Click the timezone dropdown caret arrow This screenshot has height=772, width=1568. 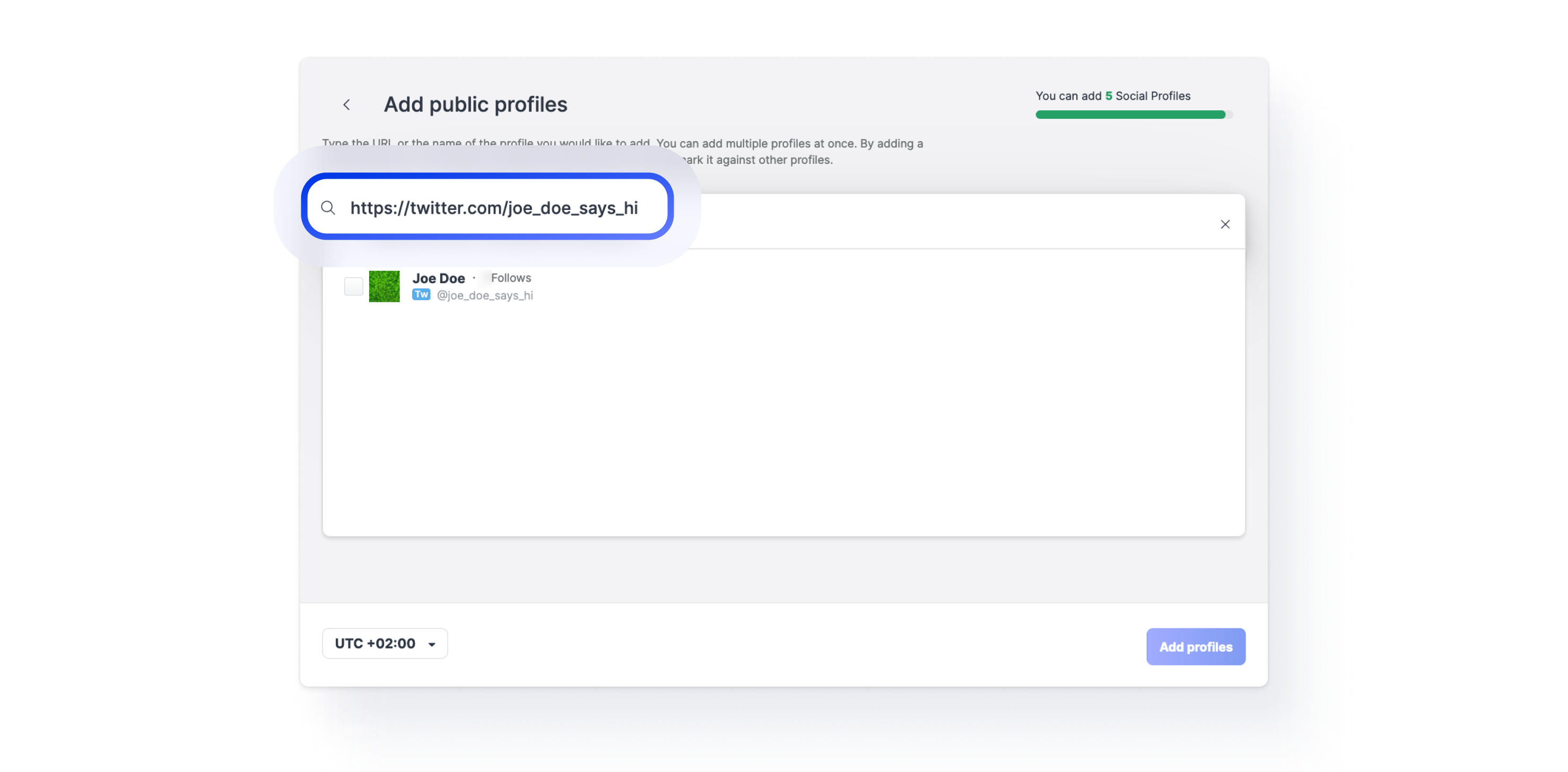coord(432,644)
